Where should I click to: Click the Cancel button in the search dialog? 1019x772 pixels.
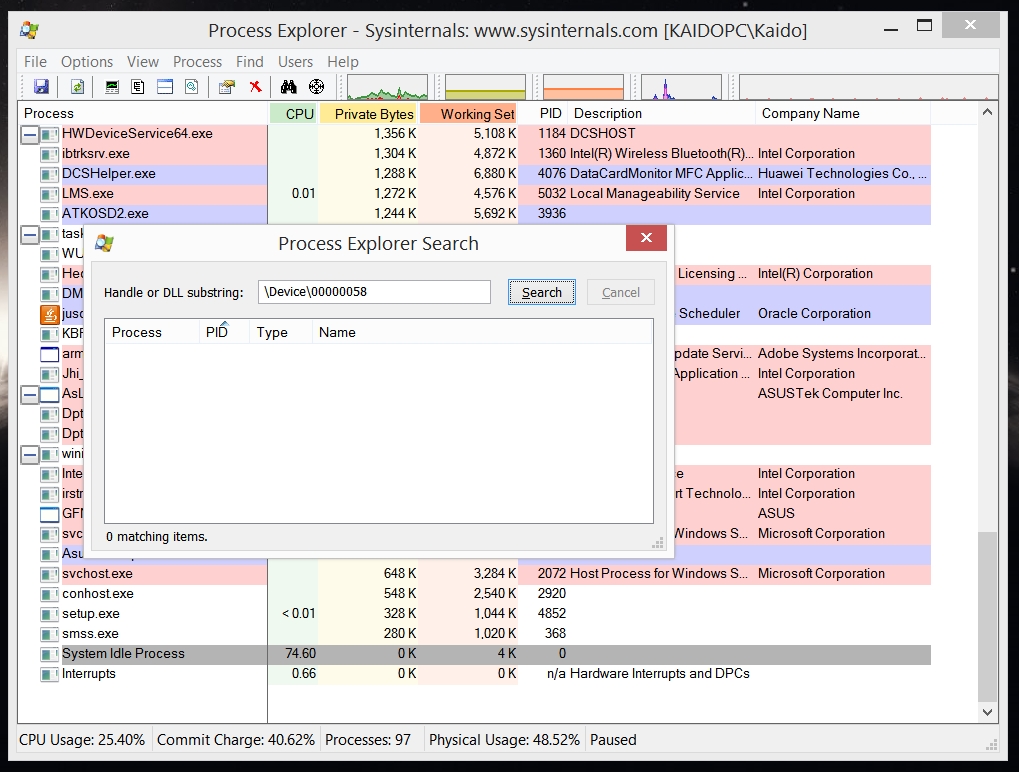tap(621, 292)
